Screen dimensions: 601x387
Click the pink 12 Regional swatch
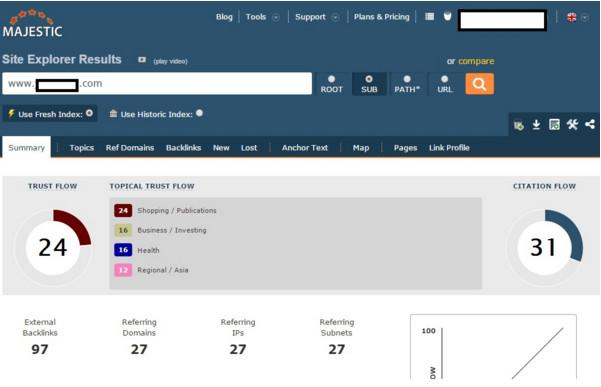tap(123, 270)
